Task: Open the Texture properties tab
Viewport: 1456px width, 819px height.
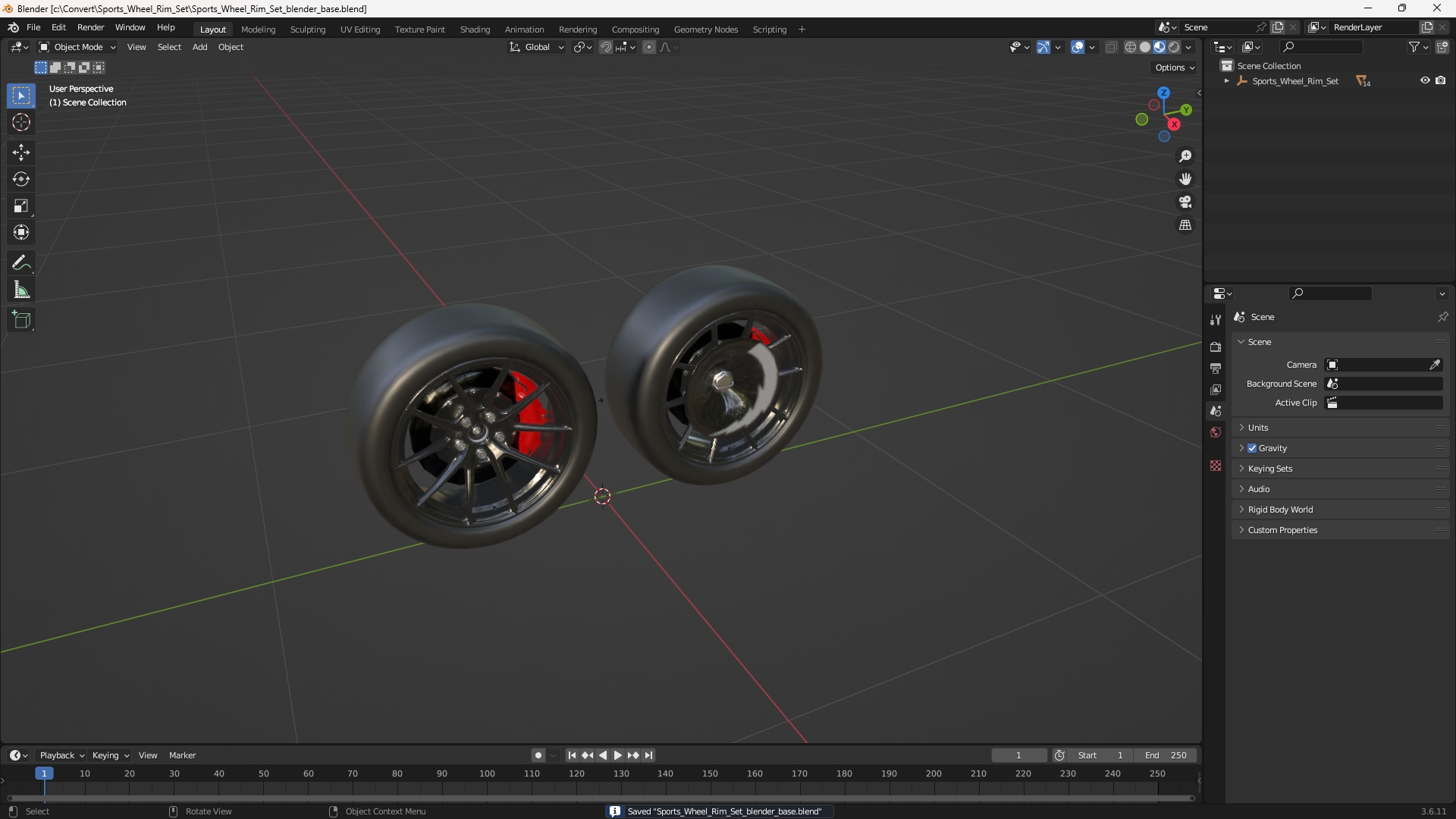Action: [1216, 466]
